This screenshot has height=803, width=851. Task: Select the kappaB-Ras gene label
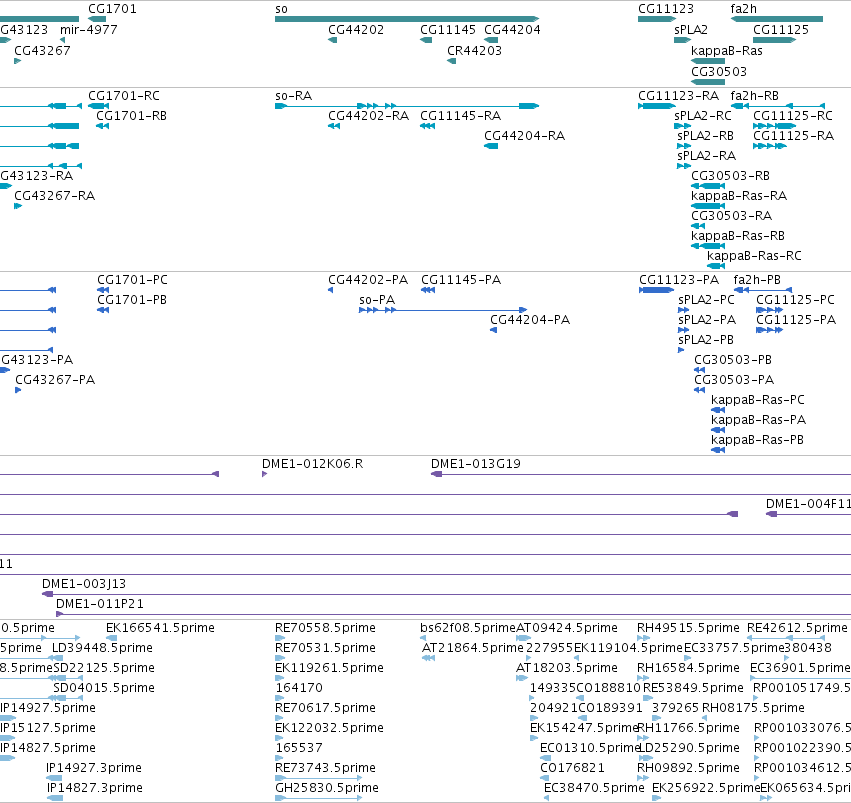coord(727,51)
